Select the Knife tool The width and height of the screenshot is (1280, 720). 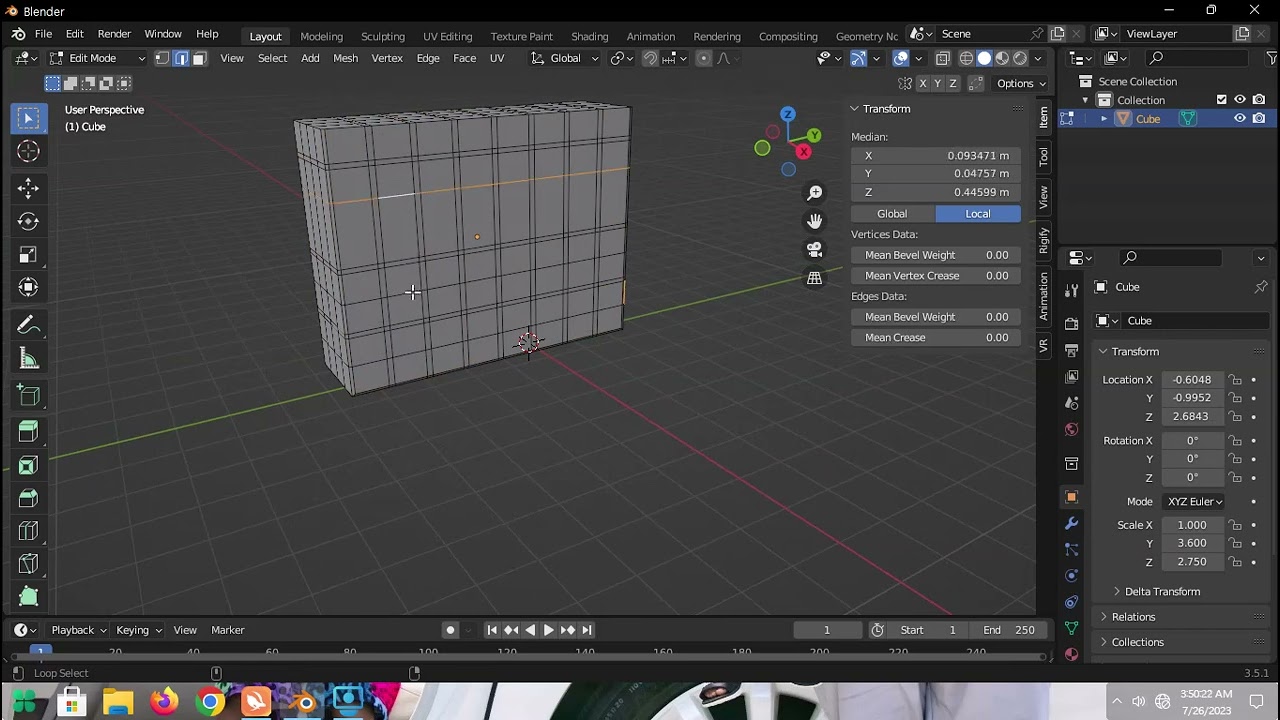pyautogui.click(x=28, y=564)
